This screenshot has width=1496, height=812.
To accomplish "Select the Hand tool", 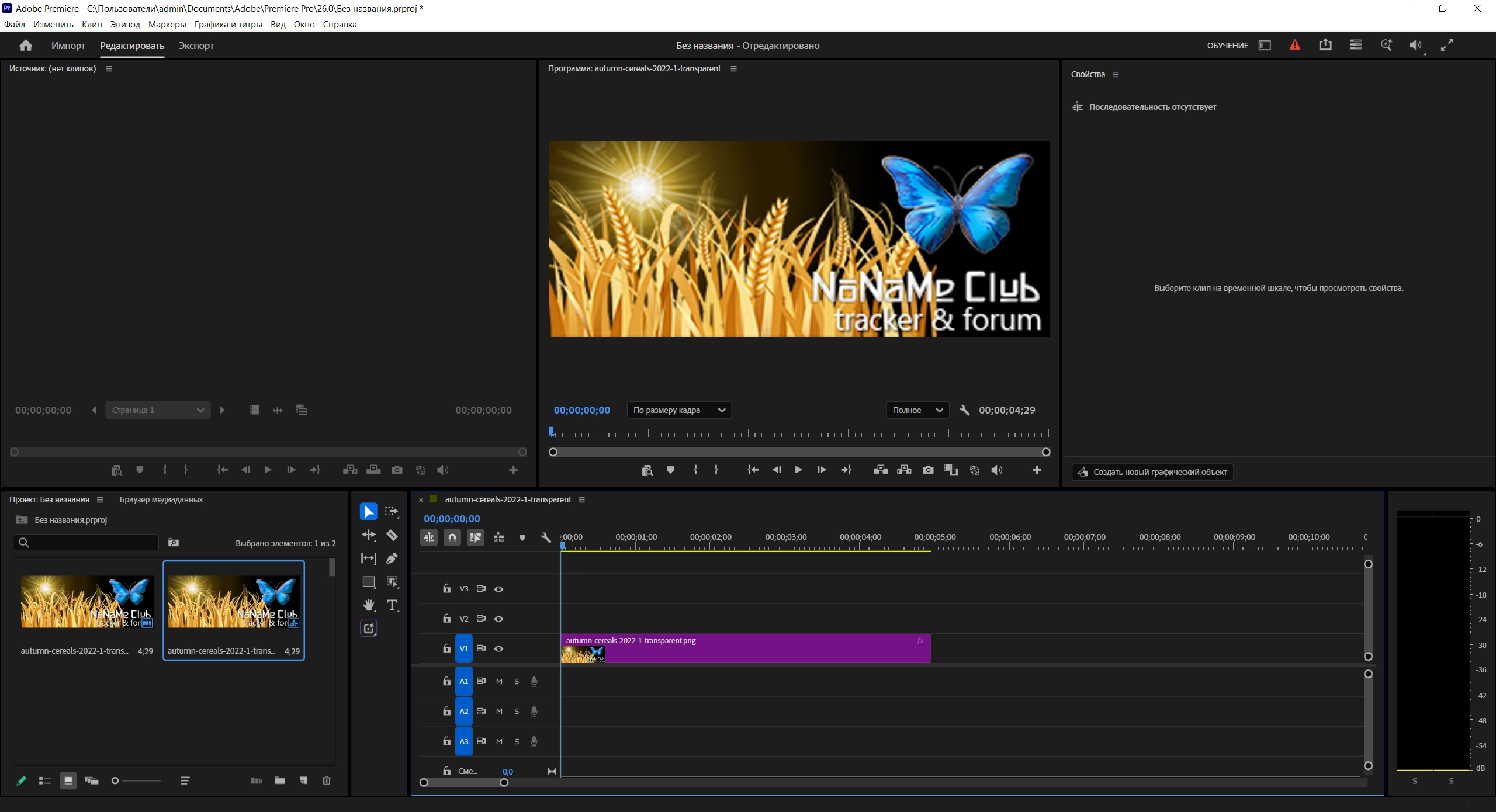I will click(x=369, y=605).
